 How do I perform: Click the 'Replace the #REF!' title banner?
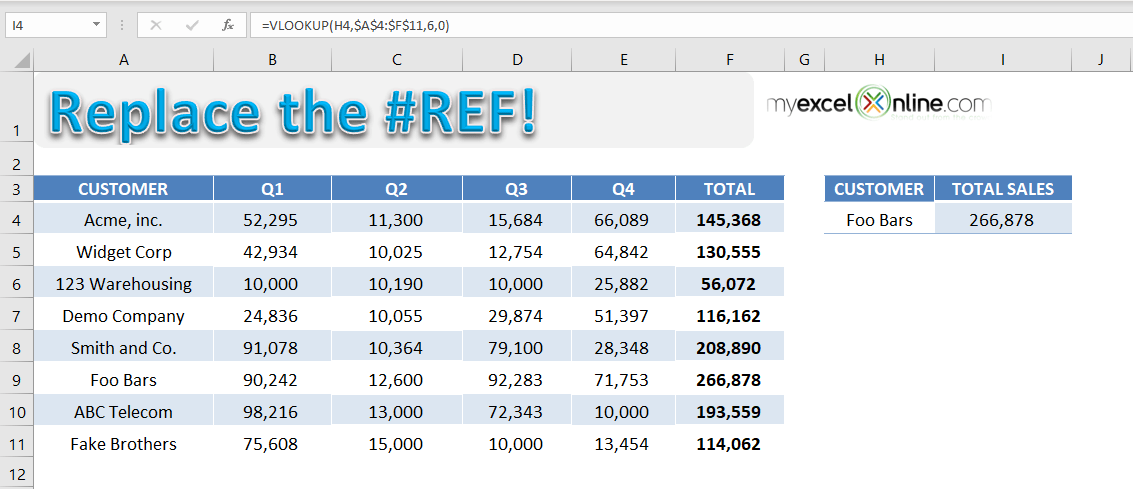[394, 111]
